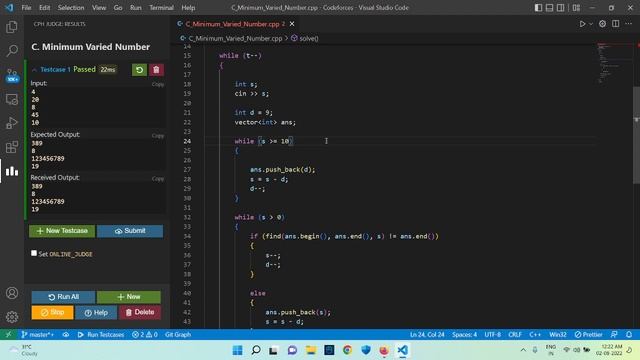This screenshot has height=360, width=640.
Task: Open Chrome from the taskbar
Action: point(347,350)
